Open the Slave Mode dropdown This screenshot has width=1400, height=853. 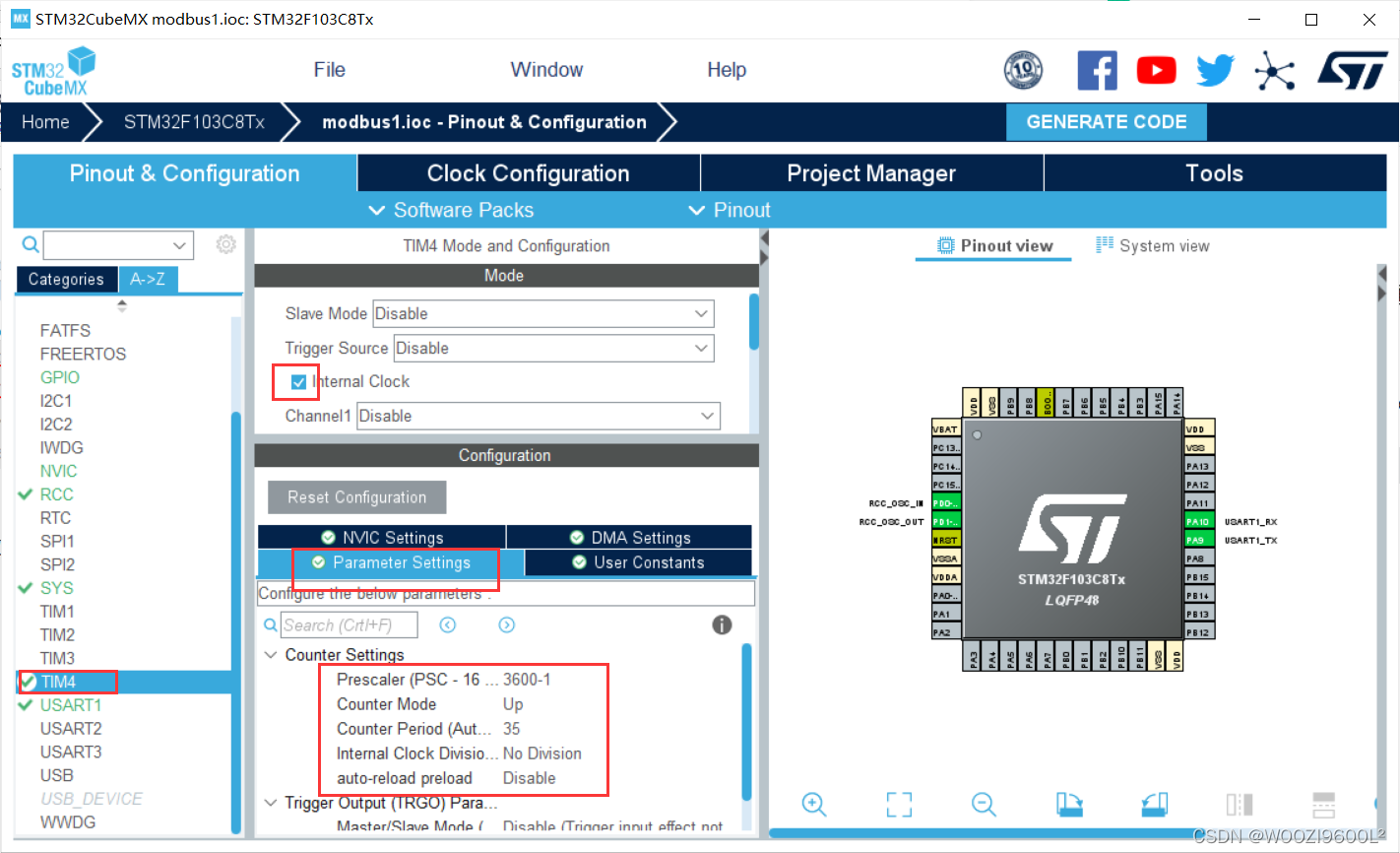point(543,314)
